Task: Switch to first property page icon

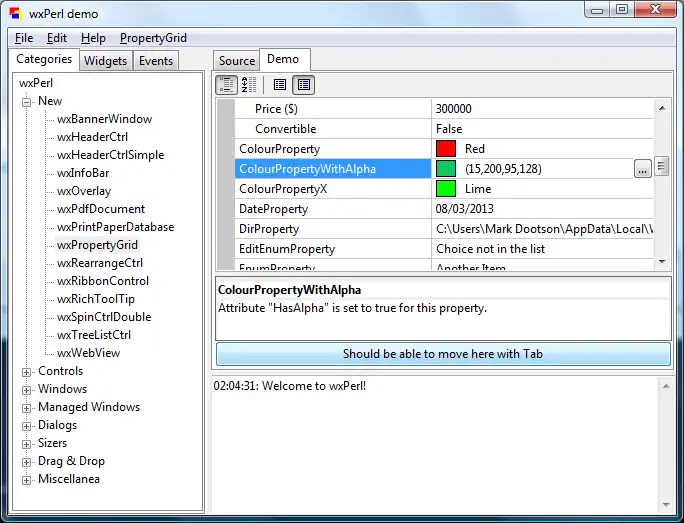Action: tap(280, 85)
